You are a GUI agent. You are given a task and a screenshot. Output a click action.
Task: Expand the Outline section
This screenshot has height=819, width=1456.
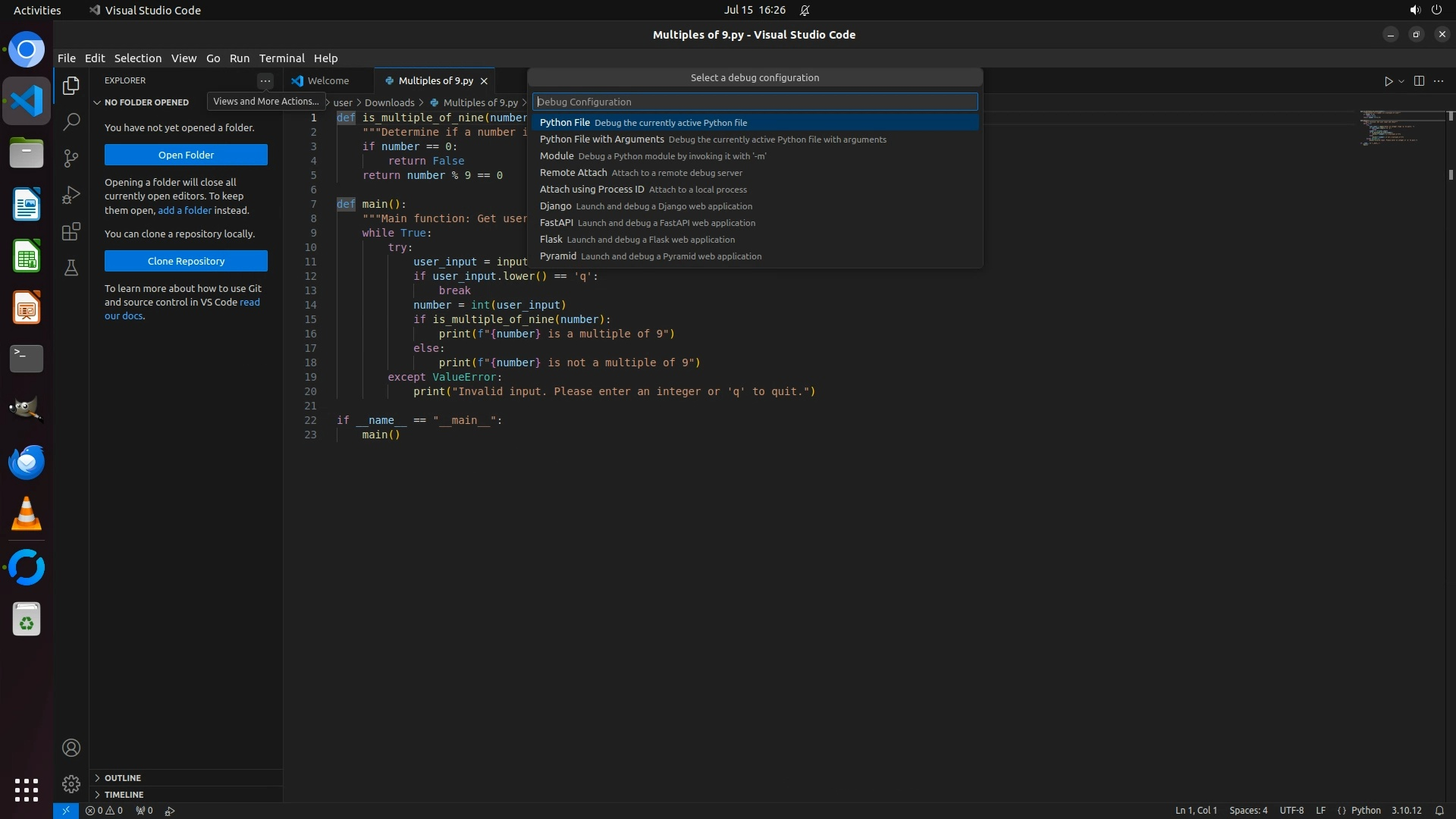123,778
